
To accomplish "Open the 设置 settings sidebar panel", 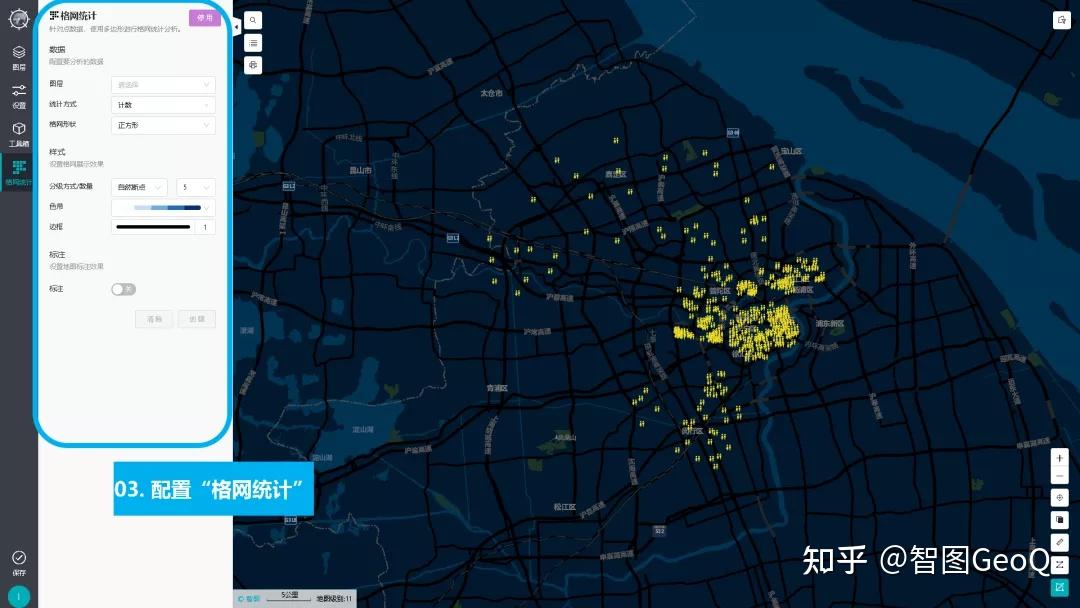I will [x=19, y=96].
